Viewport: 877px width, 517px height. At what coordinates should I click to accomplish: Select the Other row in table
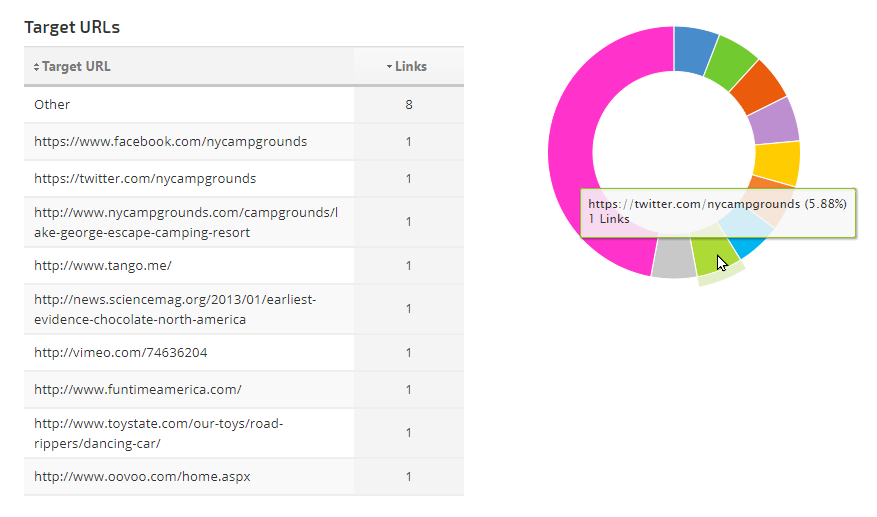pyautogui.click(x=52, y=104)
